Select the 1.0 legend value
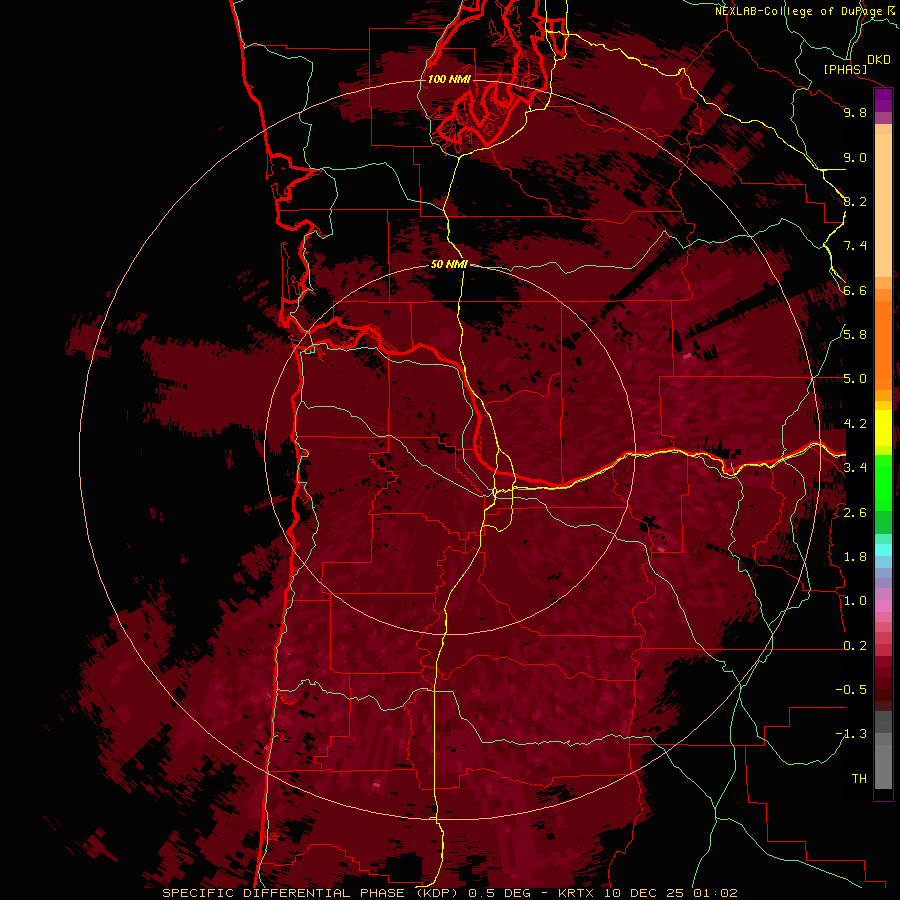This screenshot has width=900, height=900. point(855,601)
